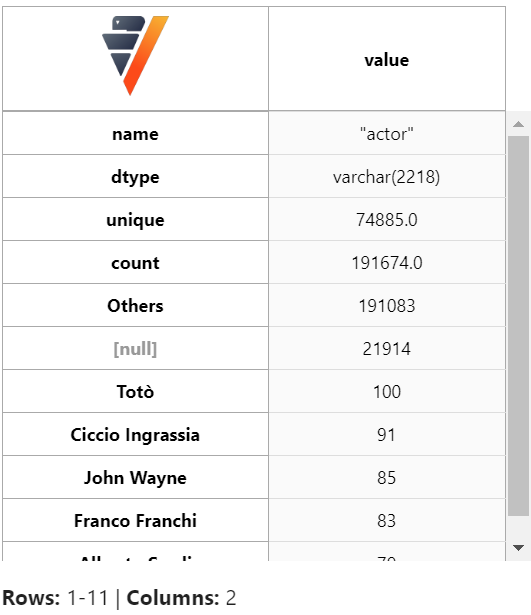Click the 'dtype' row label

click(x=135, y=176)
